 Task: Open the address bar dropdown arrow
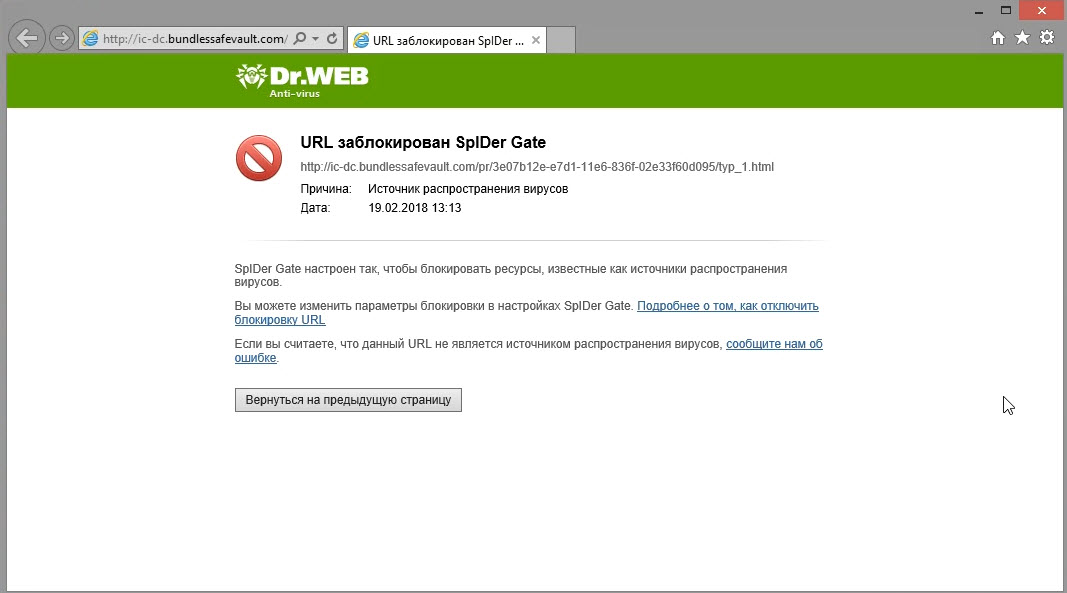pos(315,39)
